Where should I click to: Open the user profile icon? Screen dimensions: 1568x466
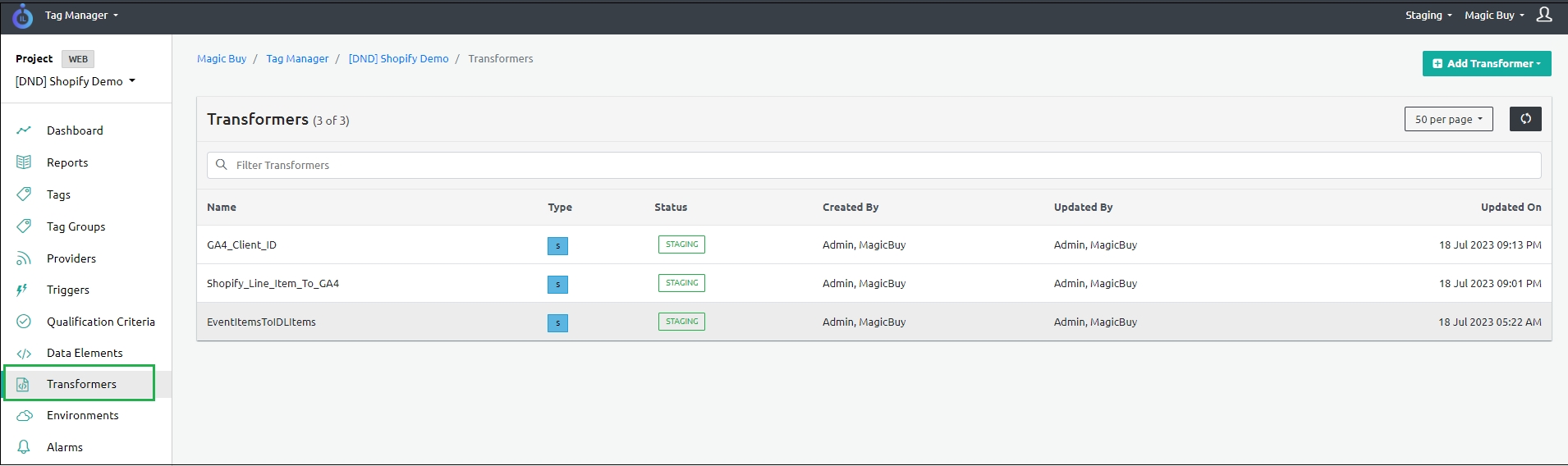[x=1544, y=15]
